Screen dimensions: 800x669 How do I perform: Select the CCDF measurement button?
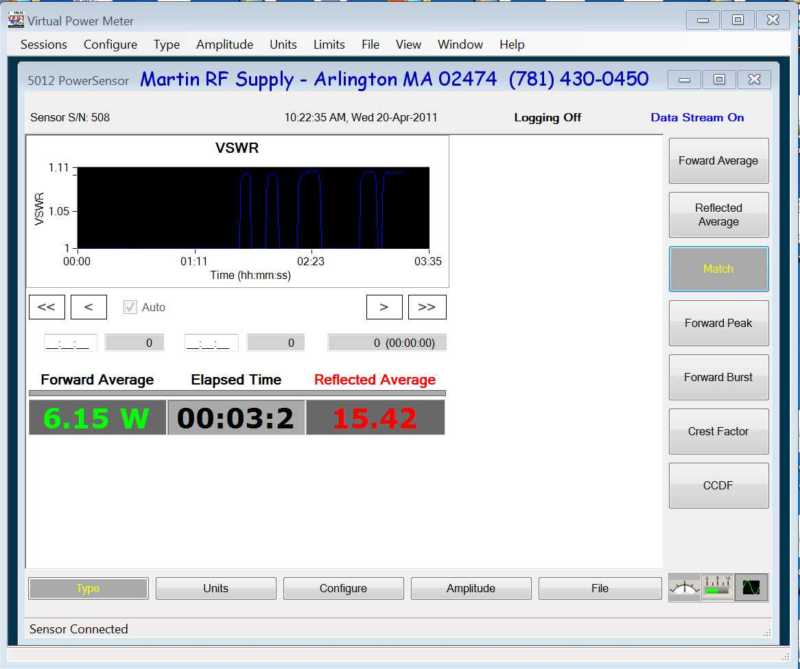(x=718, y=485)
